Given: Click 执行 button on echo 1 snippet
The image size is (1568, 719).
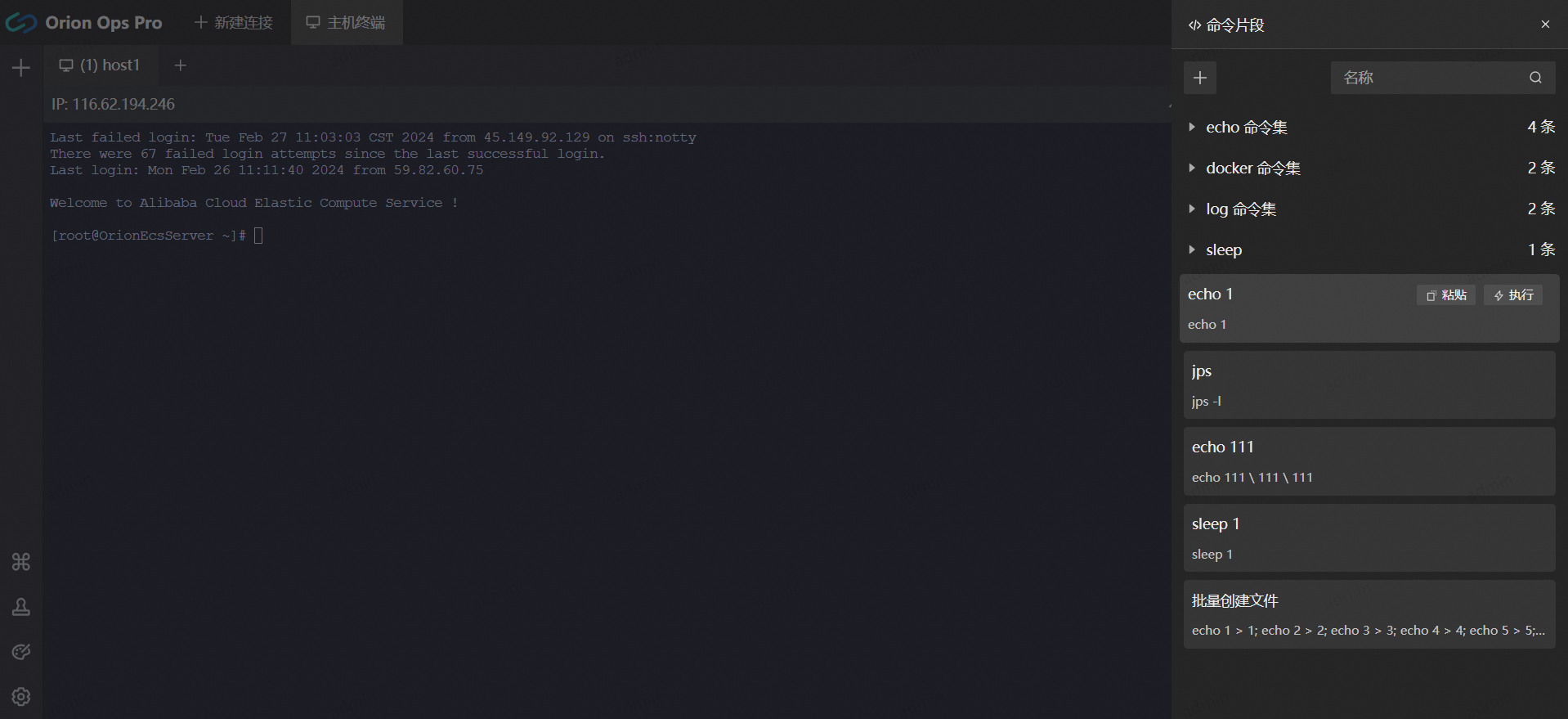Looking at the screenshot, I should click(1513, 295).
